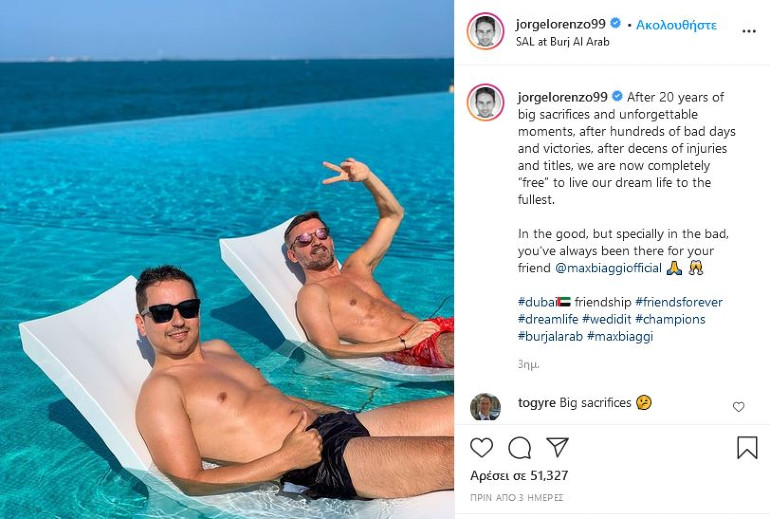
Task: Open togyre's commenter avatar
Action: click(485, 407)
